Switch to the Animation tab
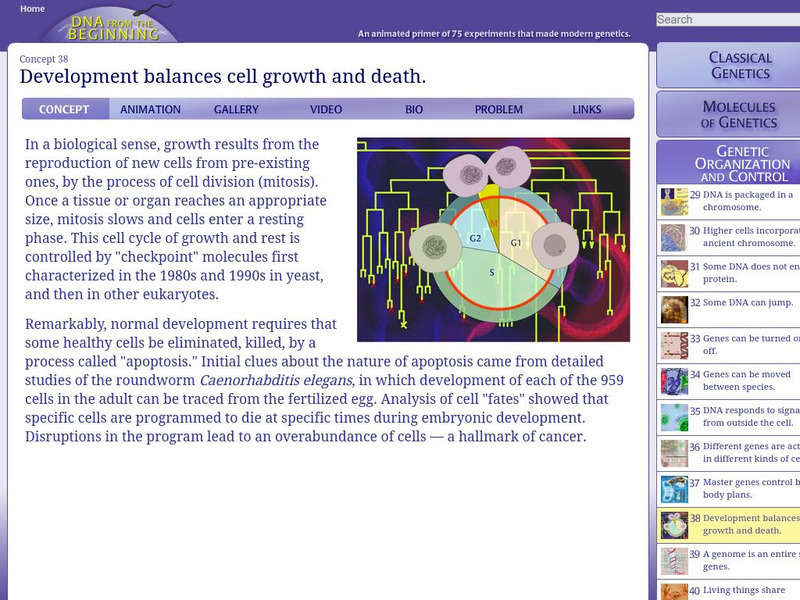The height and width of the screenshot is (600, 800). click(x=150, y=110)
